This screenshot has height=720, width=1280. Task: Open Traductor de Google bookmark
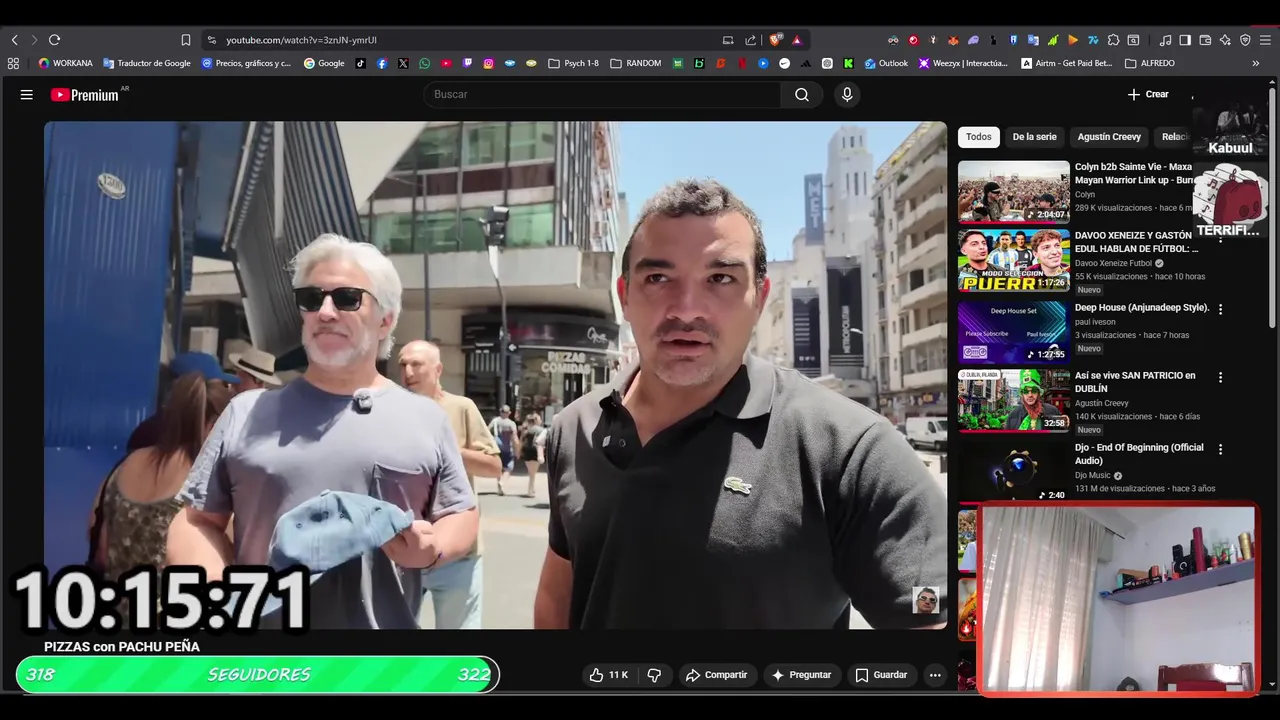point(146,63)
